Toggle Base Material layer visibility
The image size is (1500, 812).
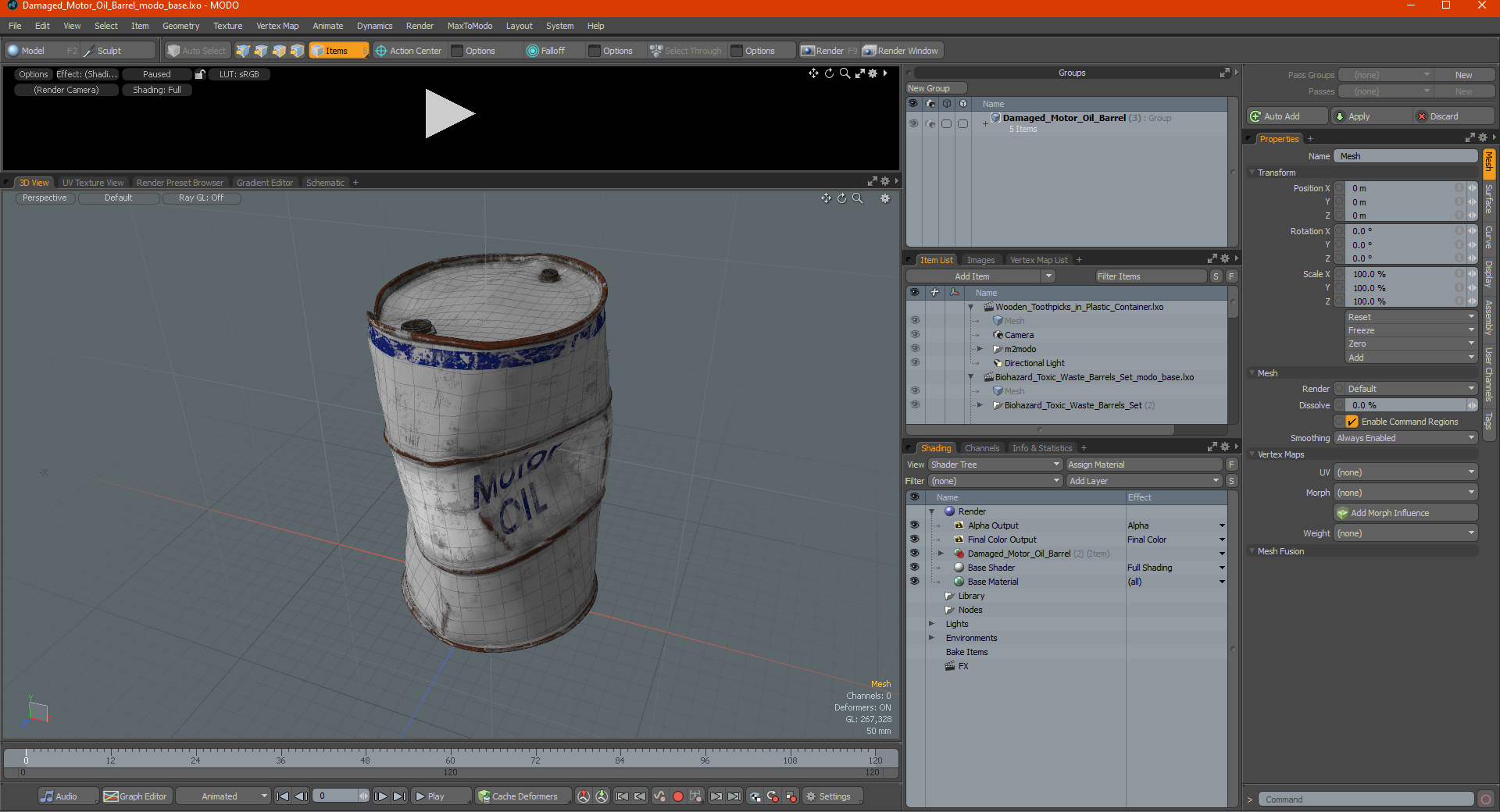[x=914, y=582]
